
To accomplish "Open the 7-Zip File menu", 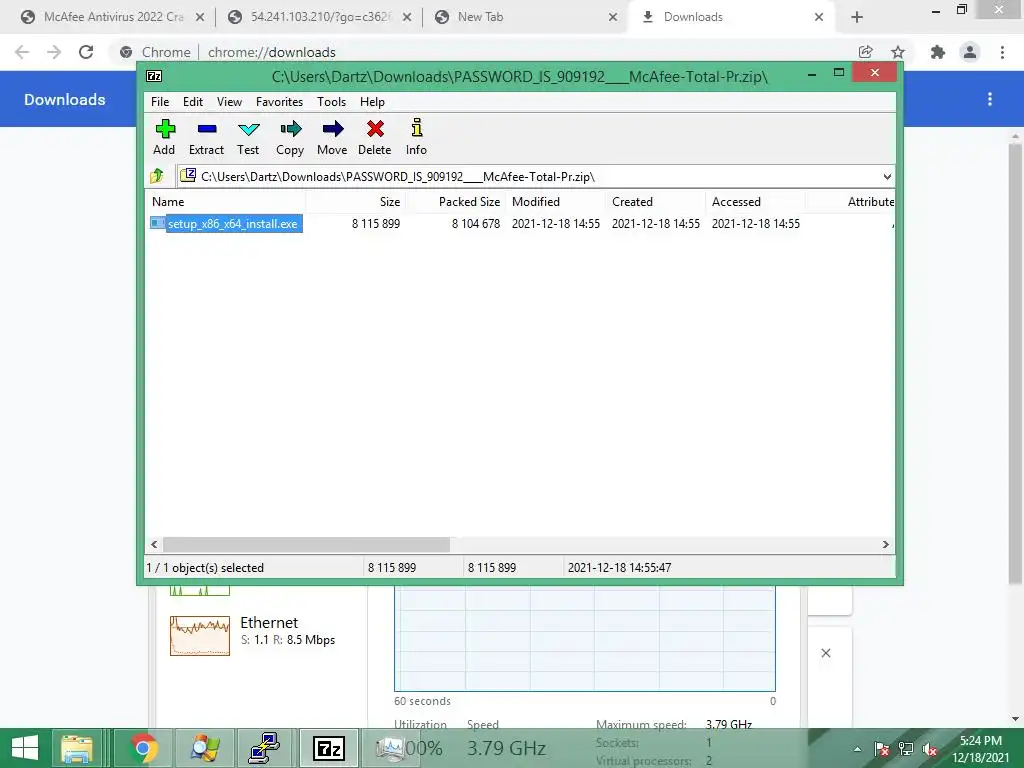I will (160, 102).
